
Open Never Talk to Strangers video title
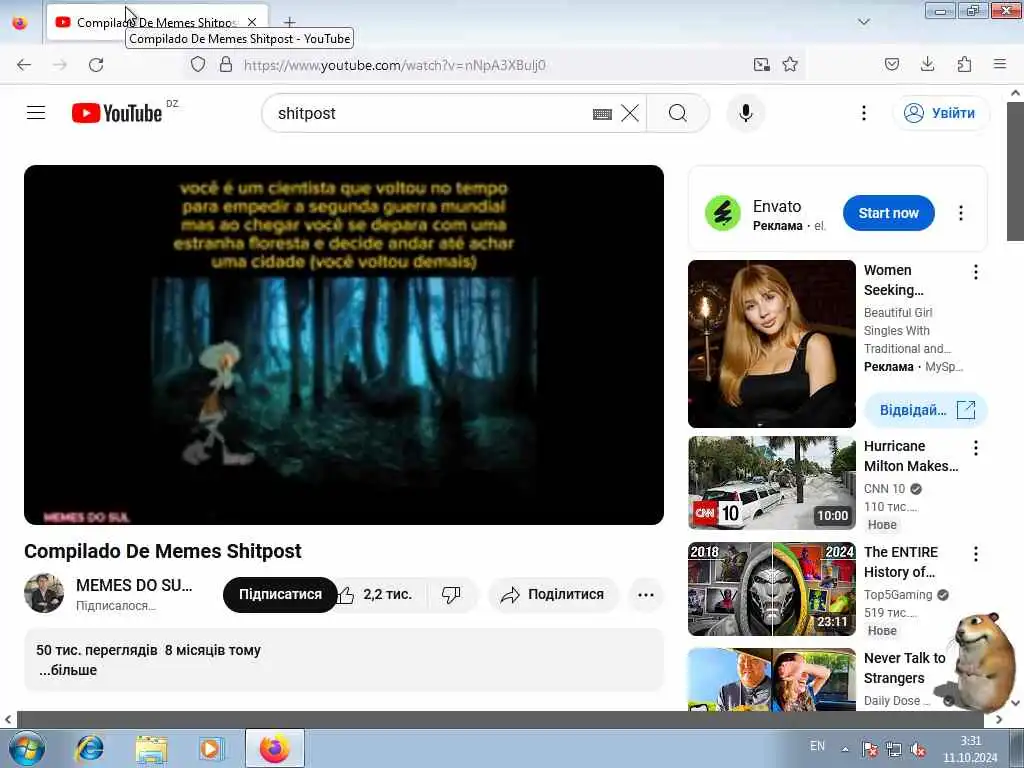point(904,667)
